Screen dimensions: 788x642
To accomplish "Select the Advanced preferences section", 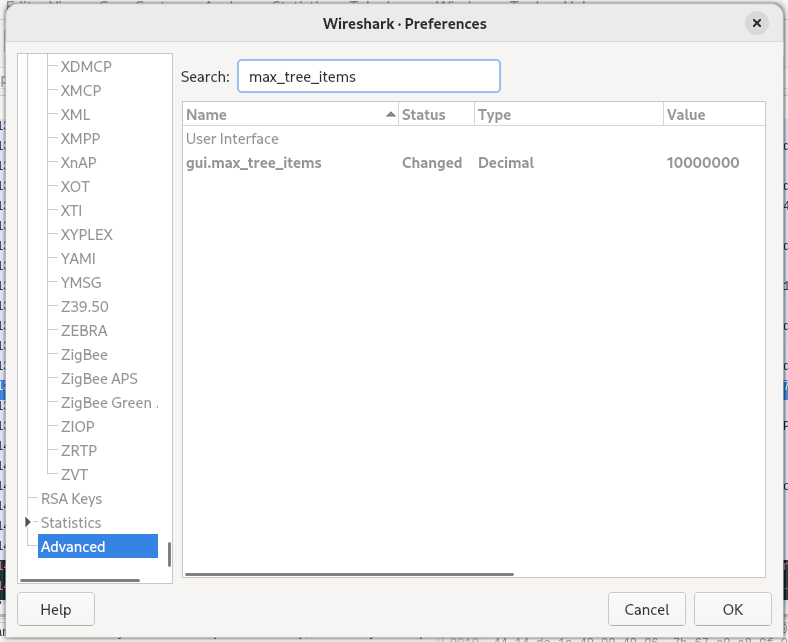I will (98, 546).
